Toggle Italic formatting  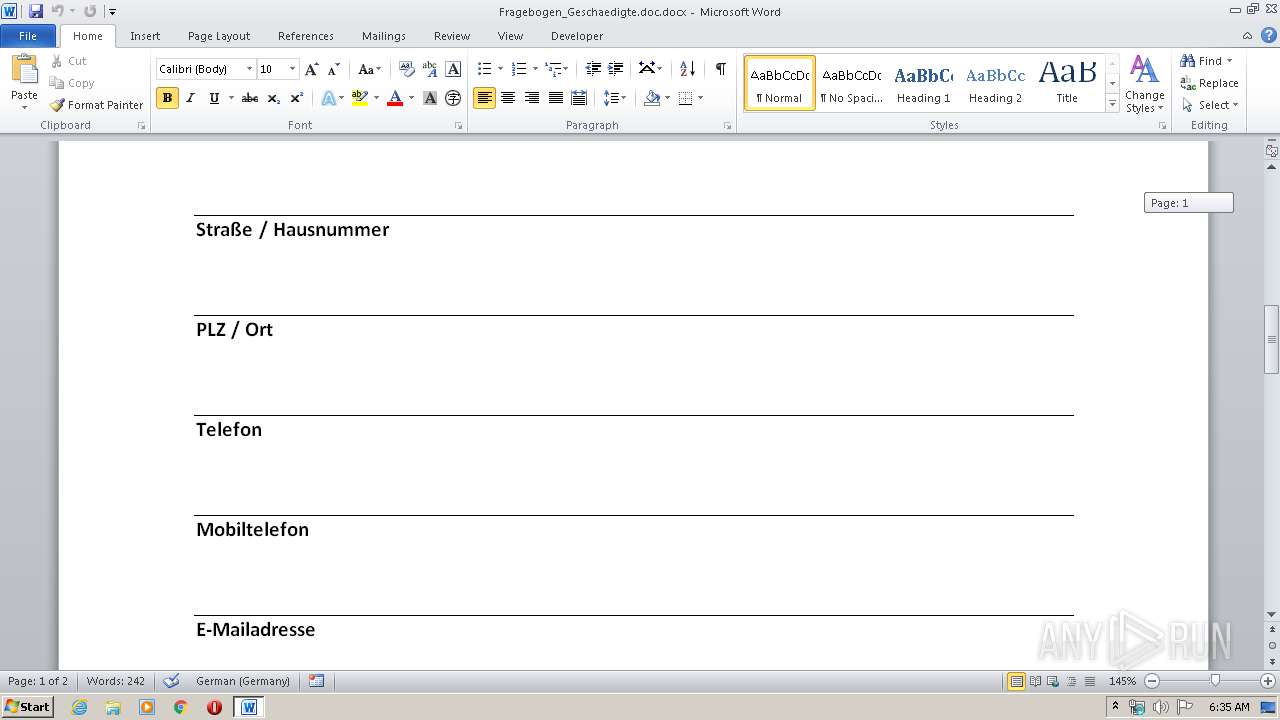click(x=191, y=98)
